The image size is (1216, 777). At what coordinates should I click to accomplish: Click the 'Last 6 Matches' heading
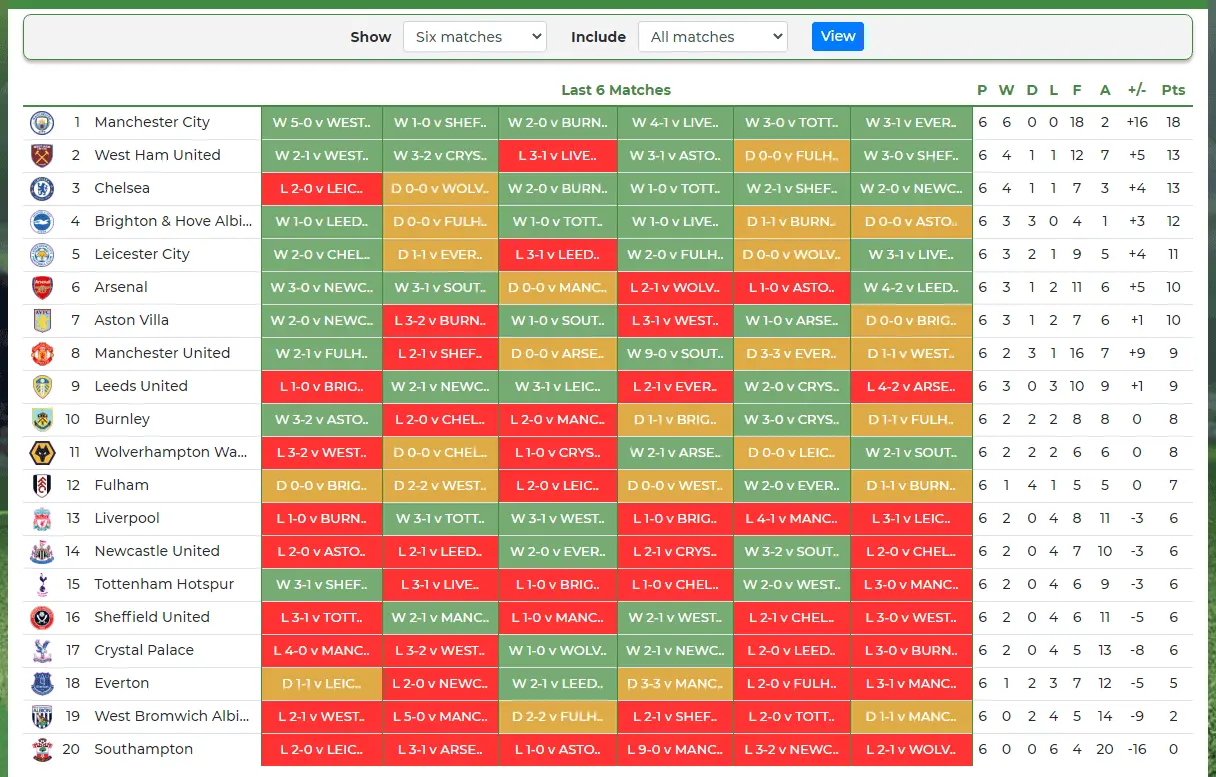(616, 90)
